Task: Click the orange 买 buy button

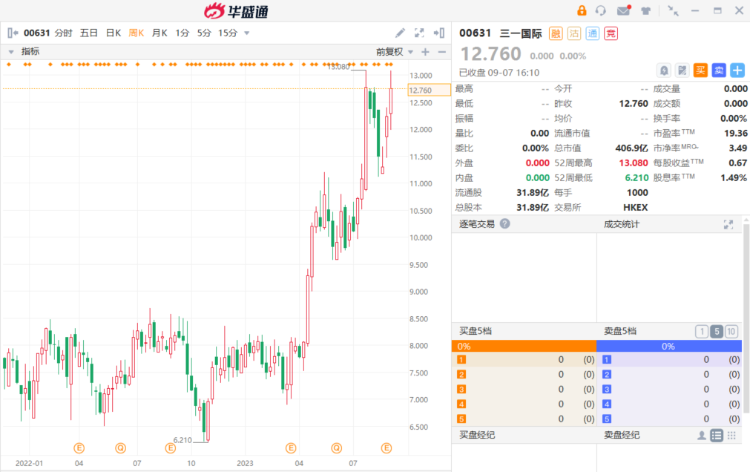Action: click(x=701, y=70)
